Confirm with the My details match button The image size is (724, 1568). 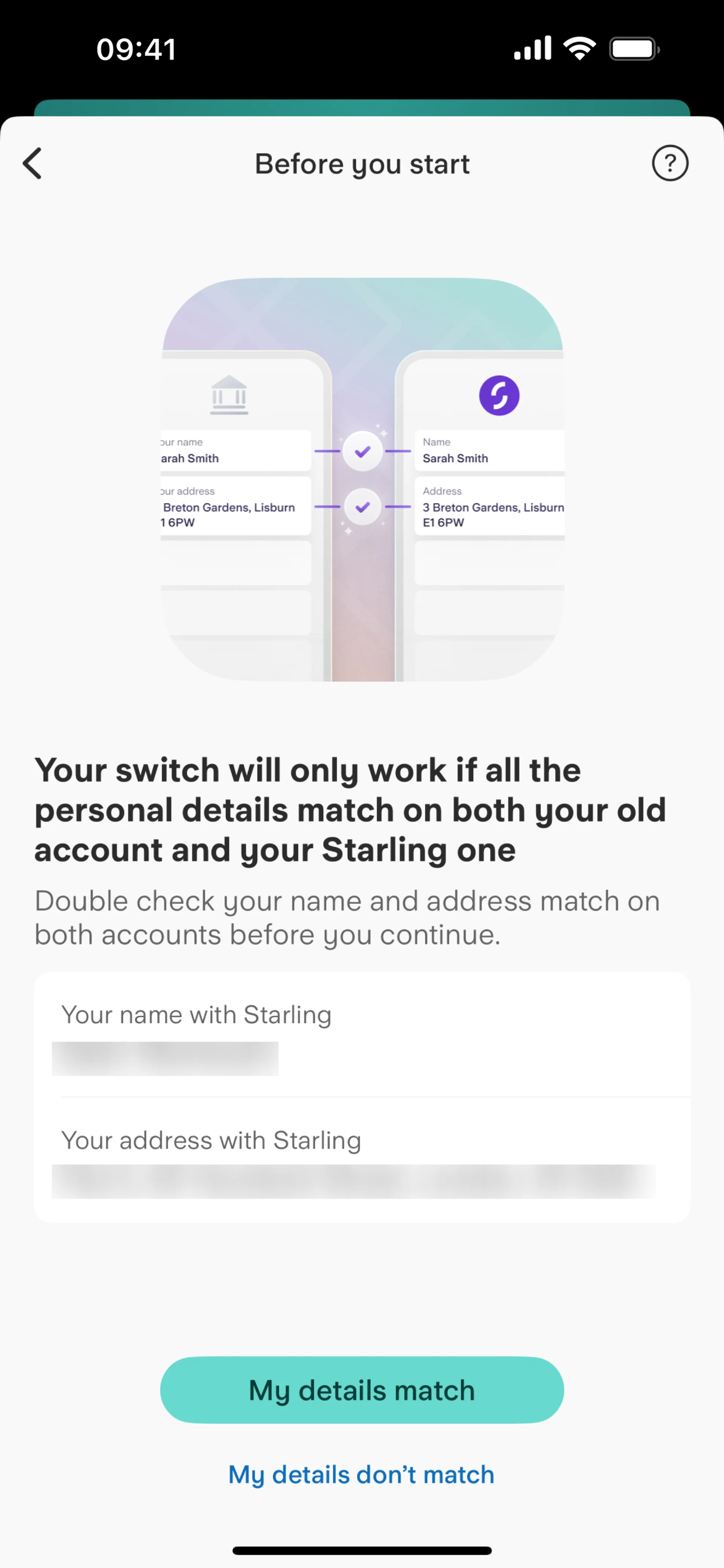coord(362,1390)
